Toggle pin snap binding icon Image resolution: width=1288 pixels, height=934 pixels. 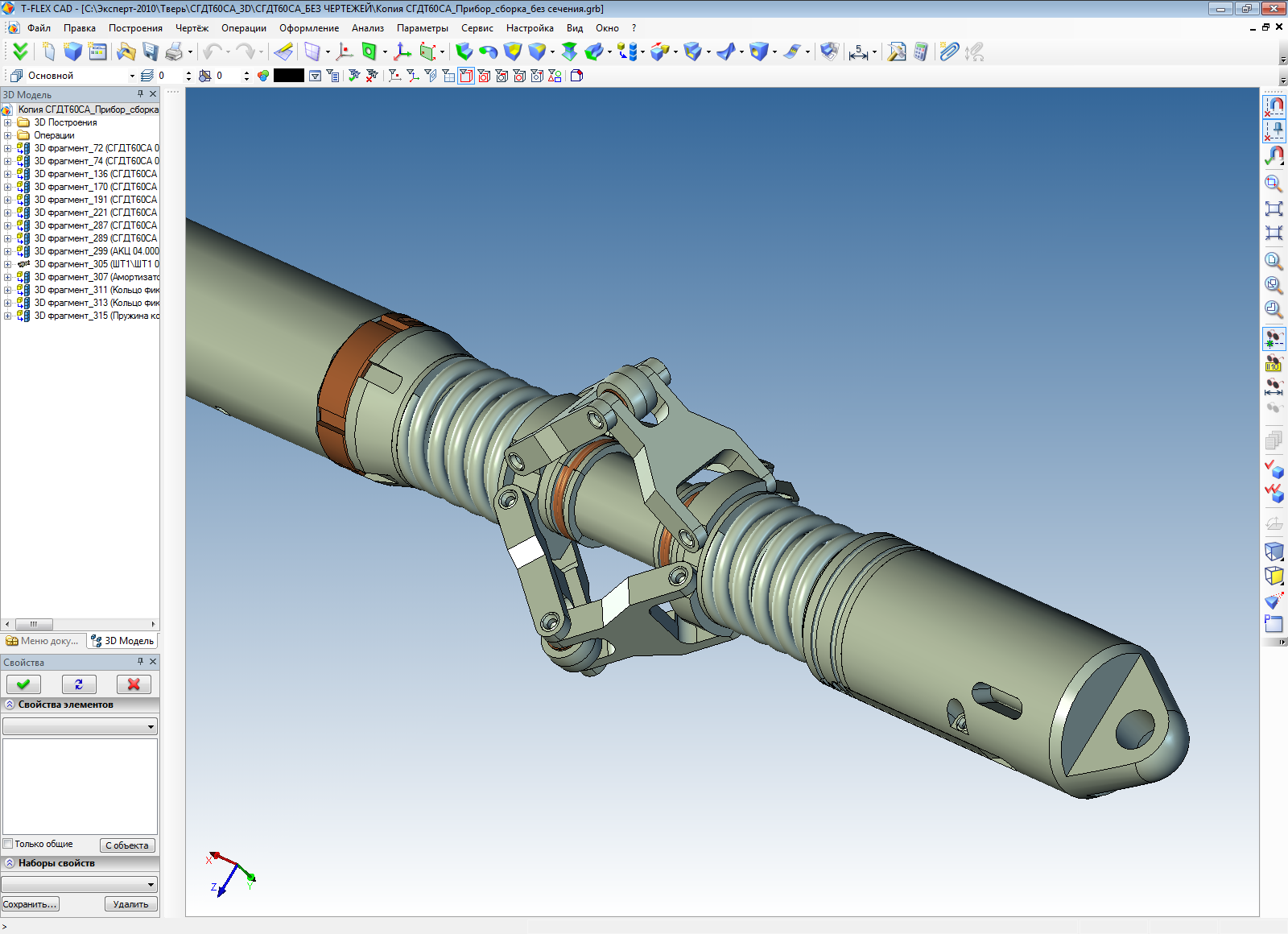[1274, 130]
